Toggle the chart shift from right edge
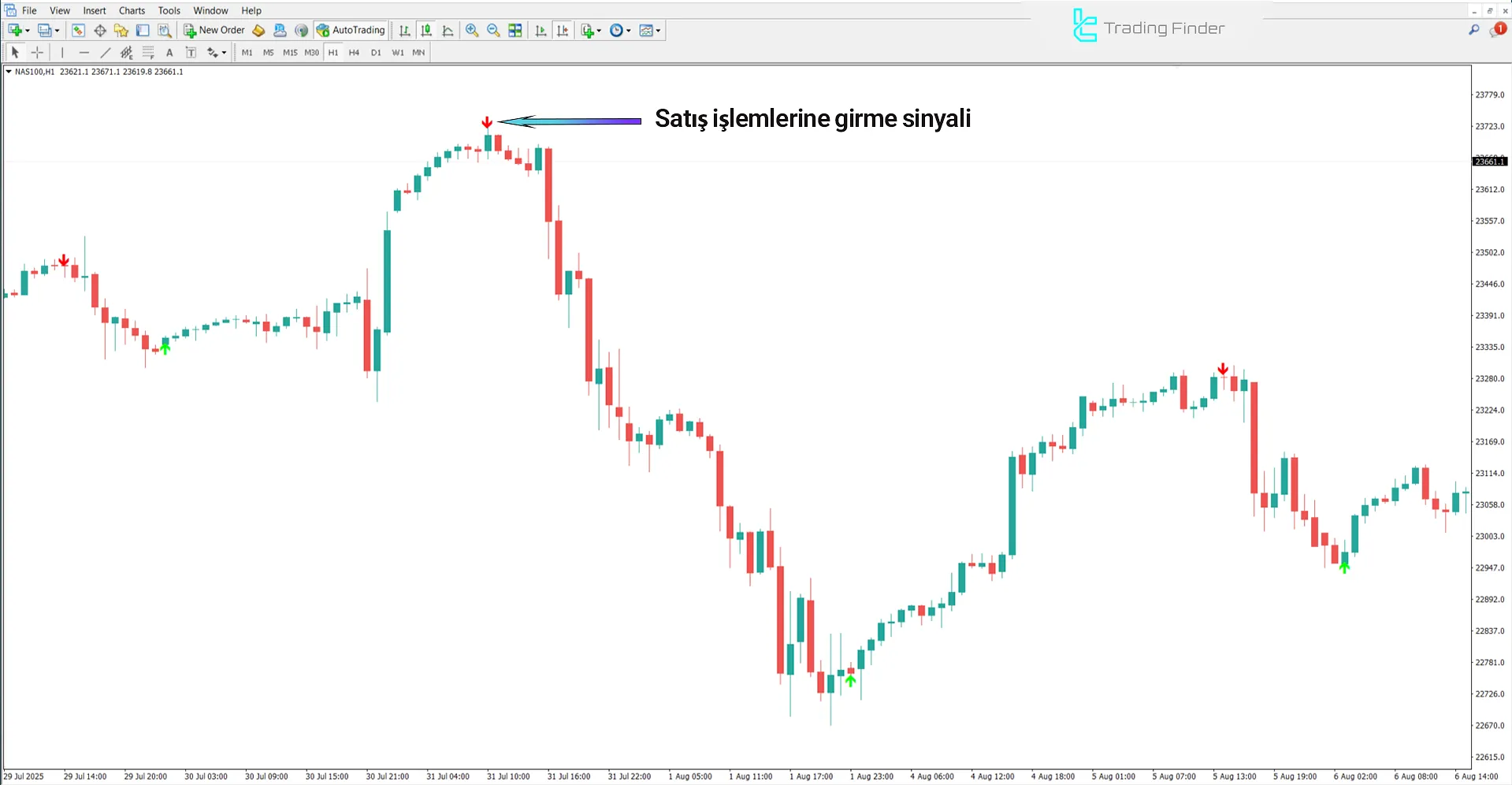This screenshot has width=1512, height=785. click(x=563, y=30)
